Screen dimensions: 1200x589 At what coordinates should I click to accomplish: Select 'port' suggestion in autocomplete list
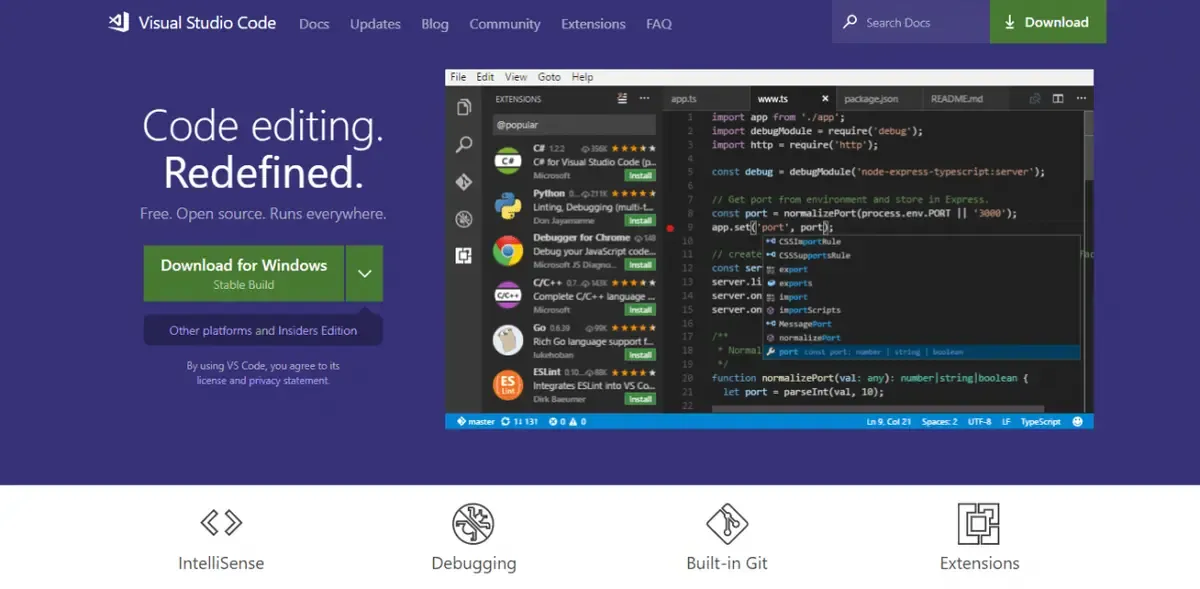(x=921, y=352)
